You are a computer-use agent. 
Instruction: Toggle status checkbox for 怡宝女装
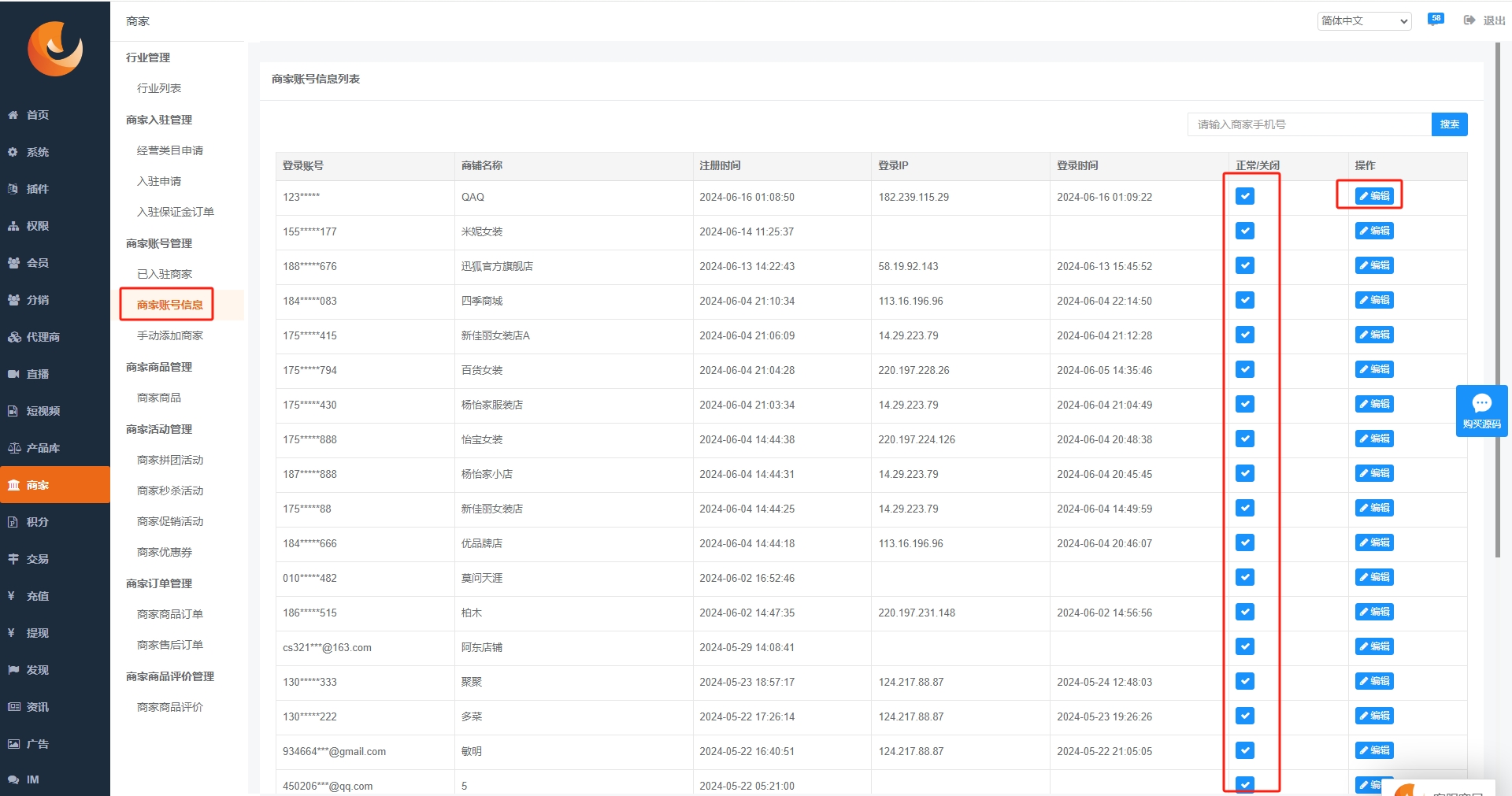1245,439
